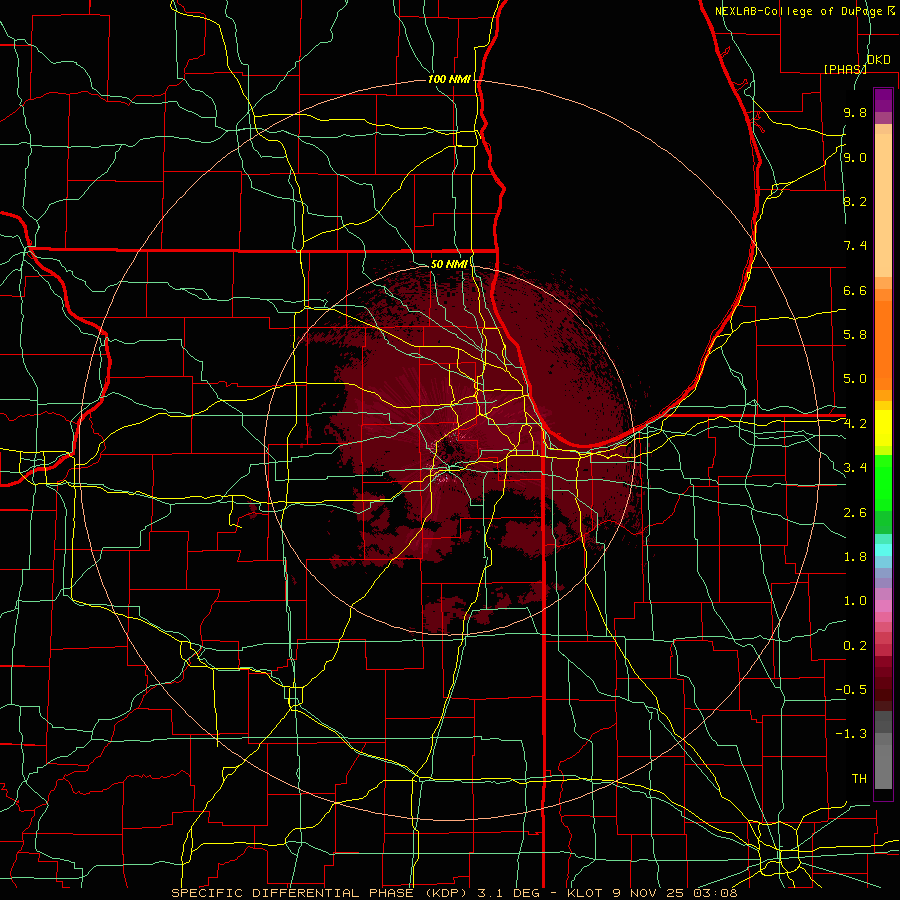This screenshot has height=900, width=900.
Task: Click the 5.8 scale value
Action: tap(855, 335)
